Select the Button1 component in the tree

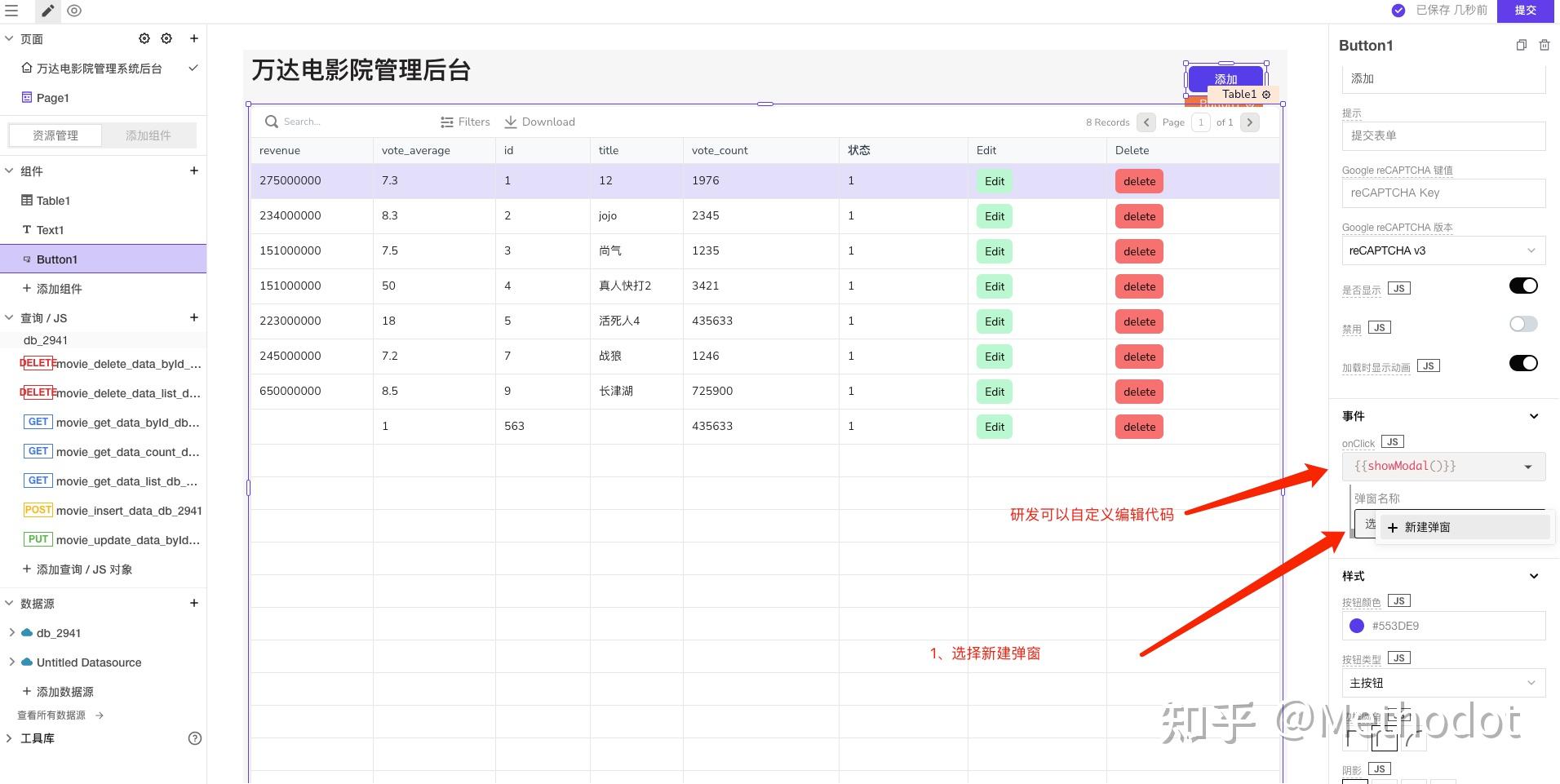[104, 259]
